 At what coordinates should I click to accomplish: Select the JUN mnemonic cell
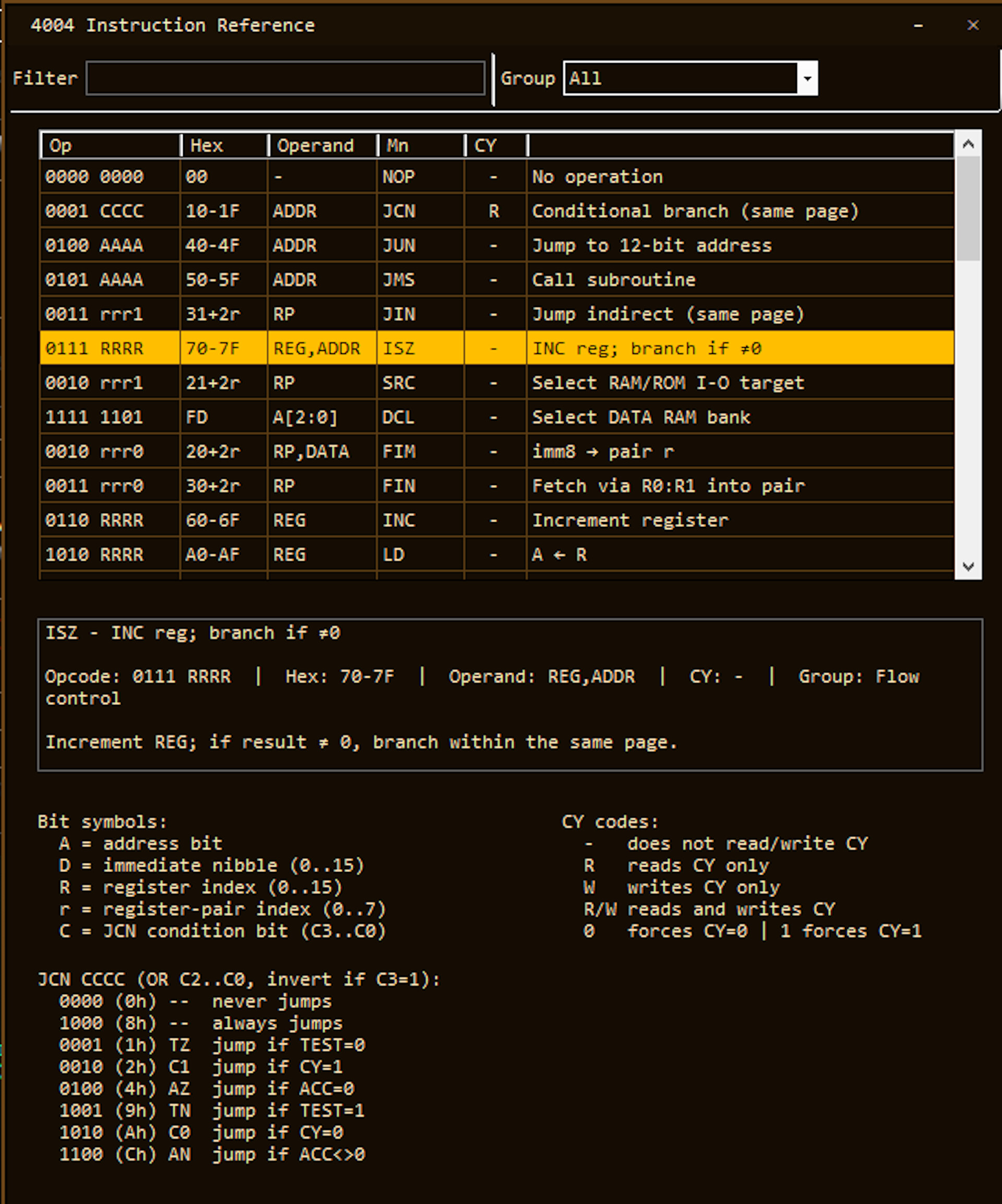421,245
